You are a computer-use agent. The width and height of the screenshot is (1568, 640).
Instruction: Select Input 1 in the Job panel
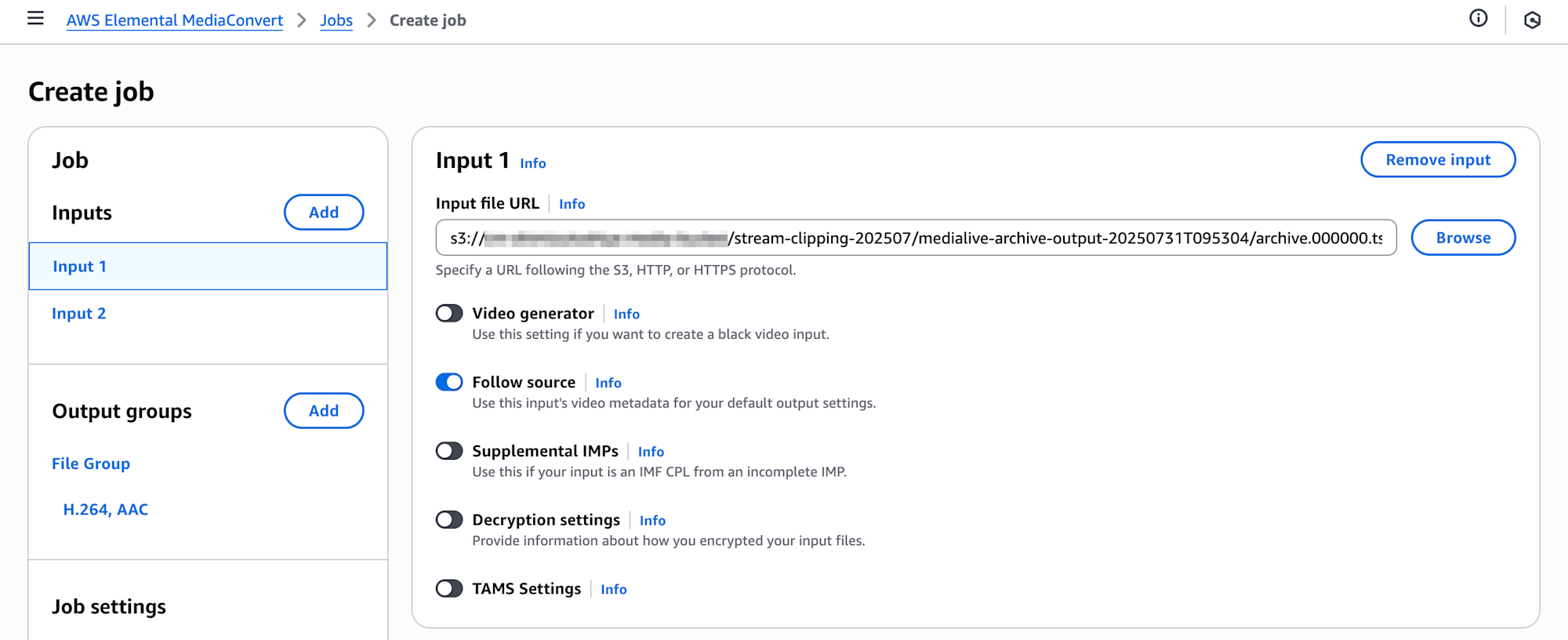tap(208, 267)
